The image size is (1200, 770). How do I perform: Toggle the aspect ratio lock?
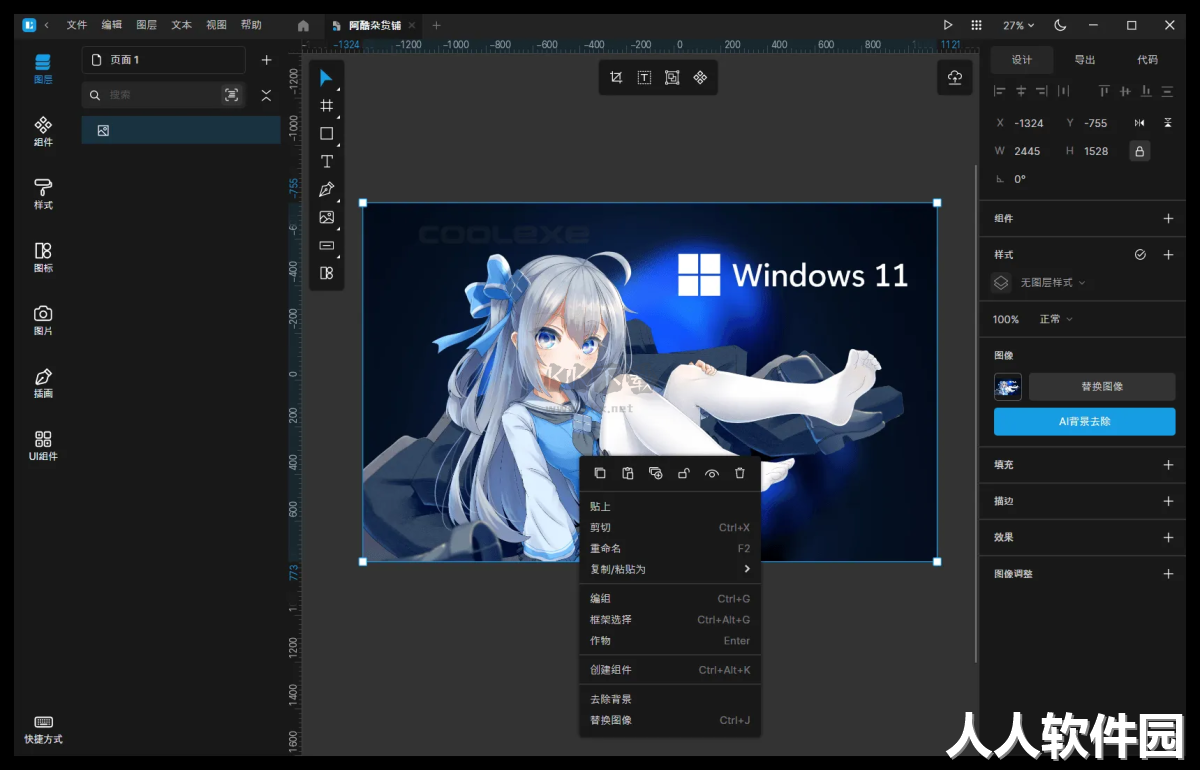click(x=1139, y=151)
